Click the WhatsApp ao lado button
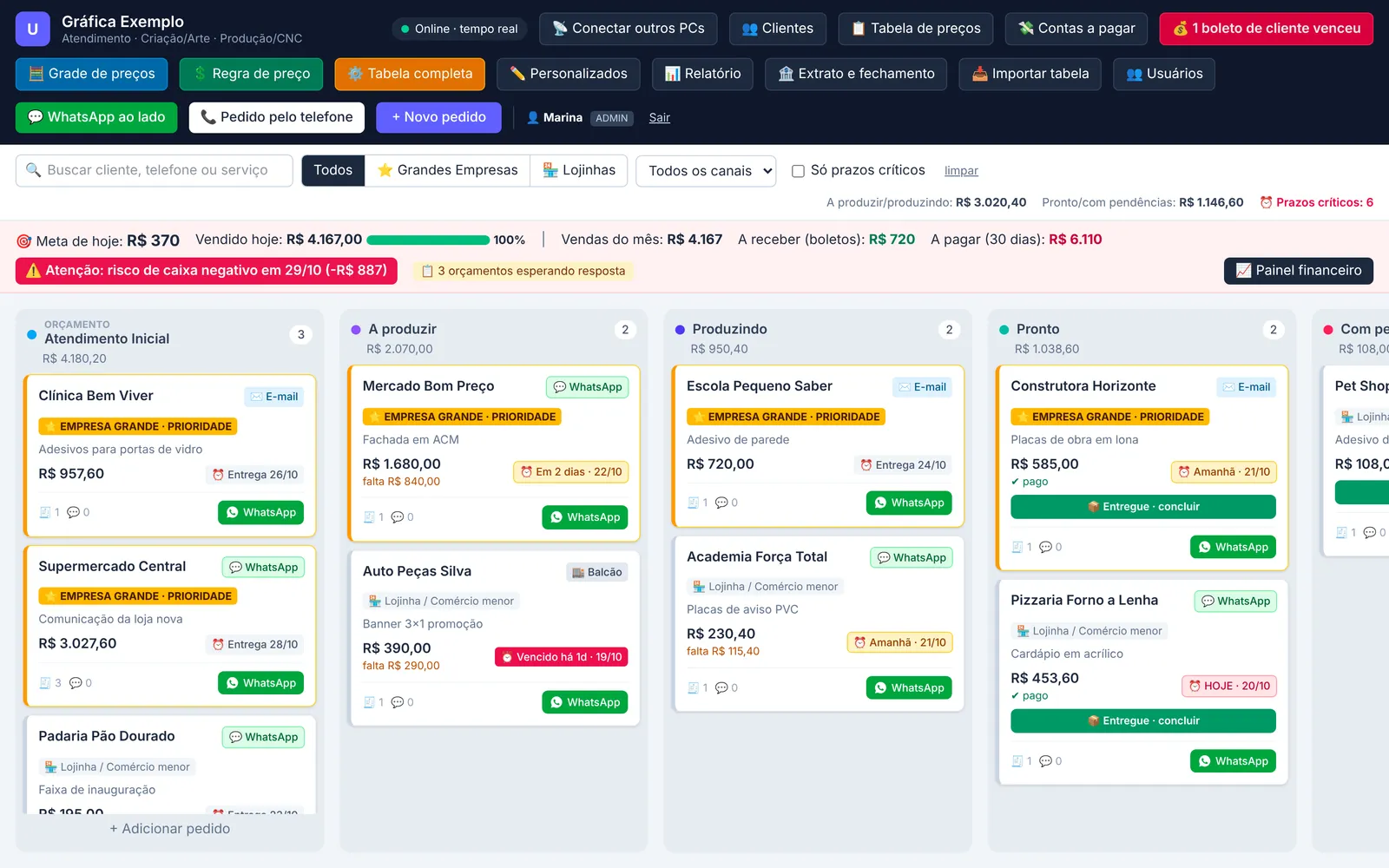The height and width of the screenshot is (868, 1389). [96, 117]
